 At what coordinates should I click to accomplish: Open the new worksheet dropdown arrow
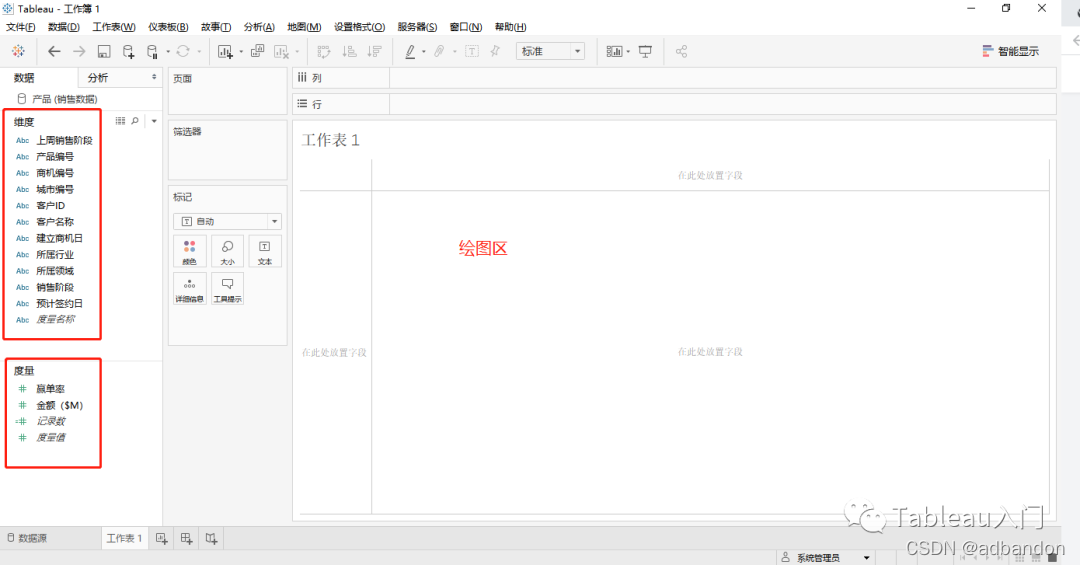coord(241,52)
